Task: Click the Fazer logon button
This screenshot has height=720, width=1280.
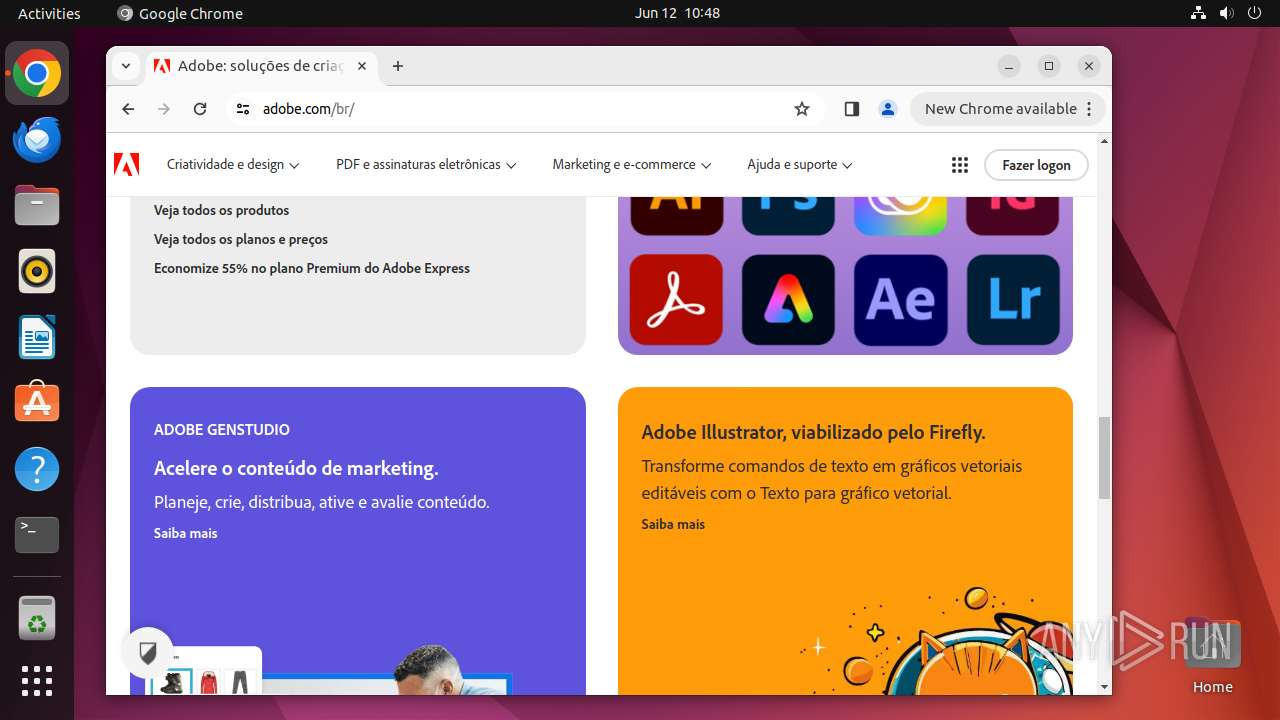Action: (x=1036, y=165)
